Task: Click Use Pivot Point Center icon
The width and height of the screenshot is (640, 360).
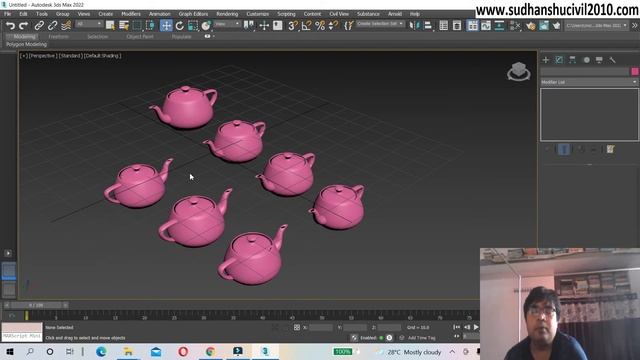Action: click(x=249, y=26)
